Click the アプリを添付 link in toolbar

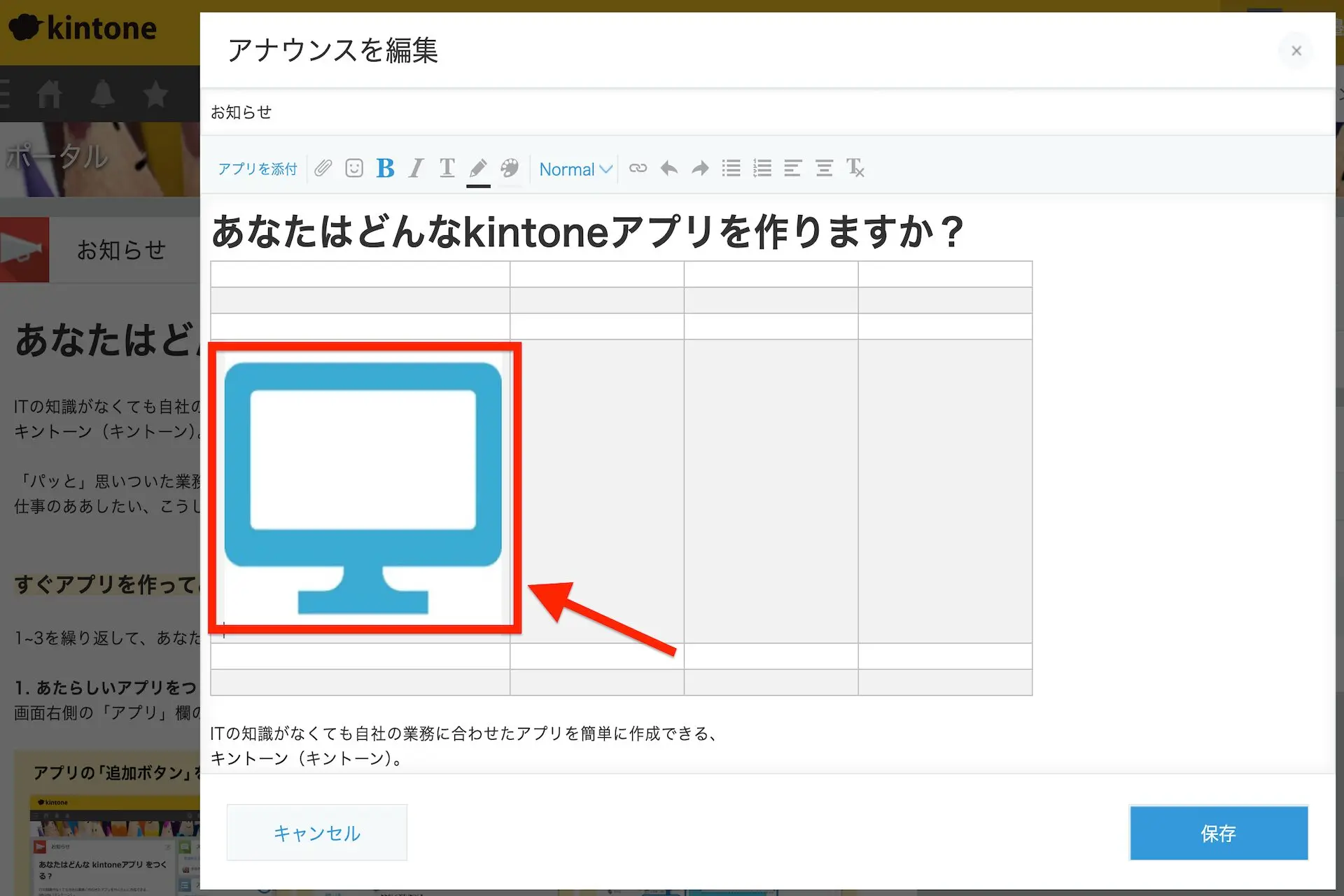click(x=257, y=169)
